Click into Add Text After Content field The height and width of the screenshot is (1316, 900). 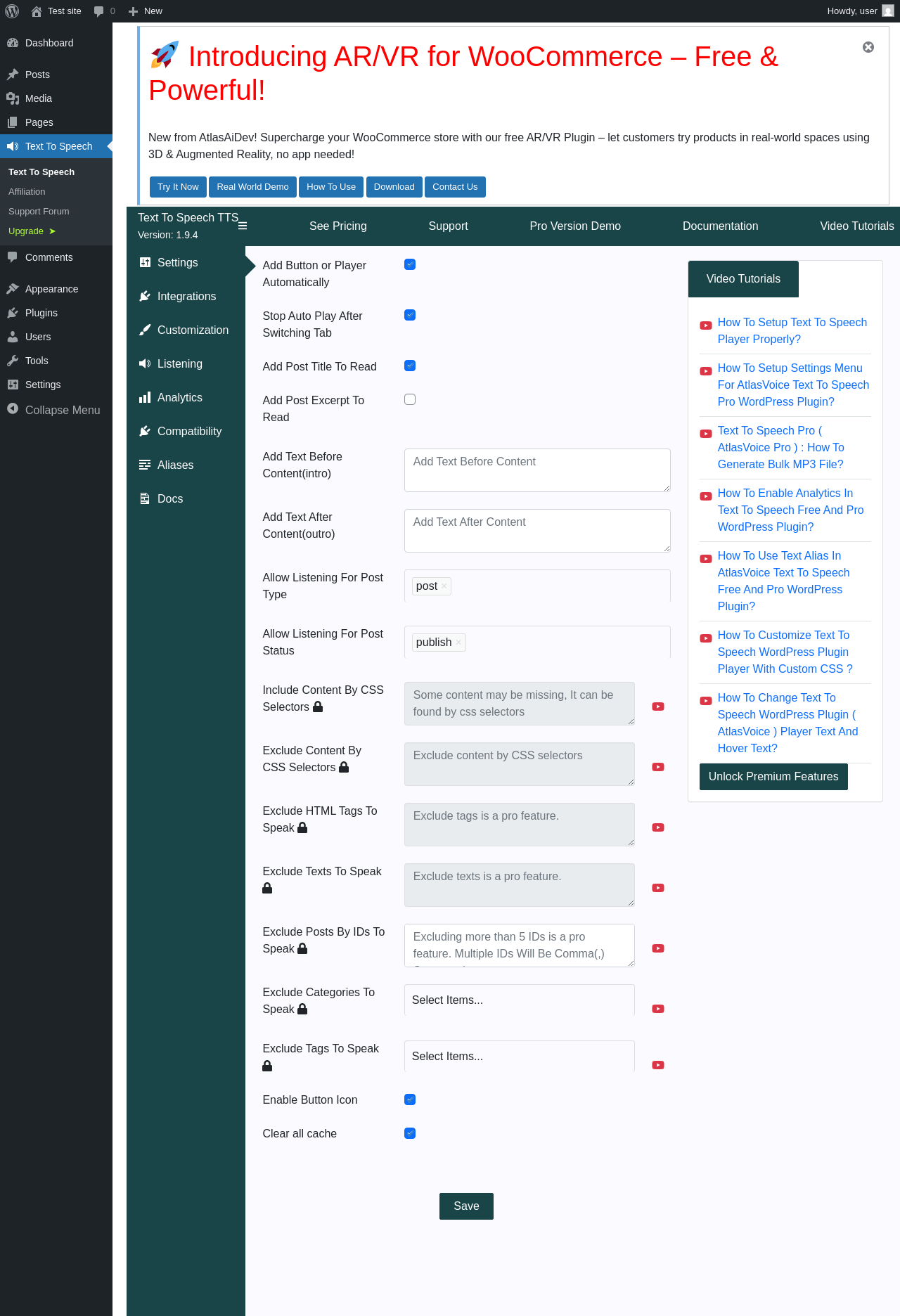tap(537, 531)
